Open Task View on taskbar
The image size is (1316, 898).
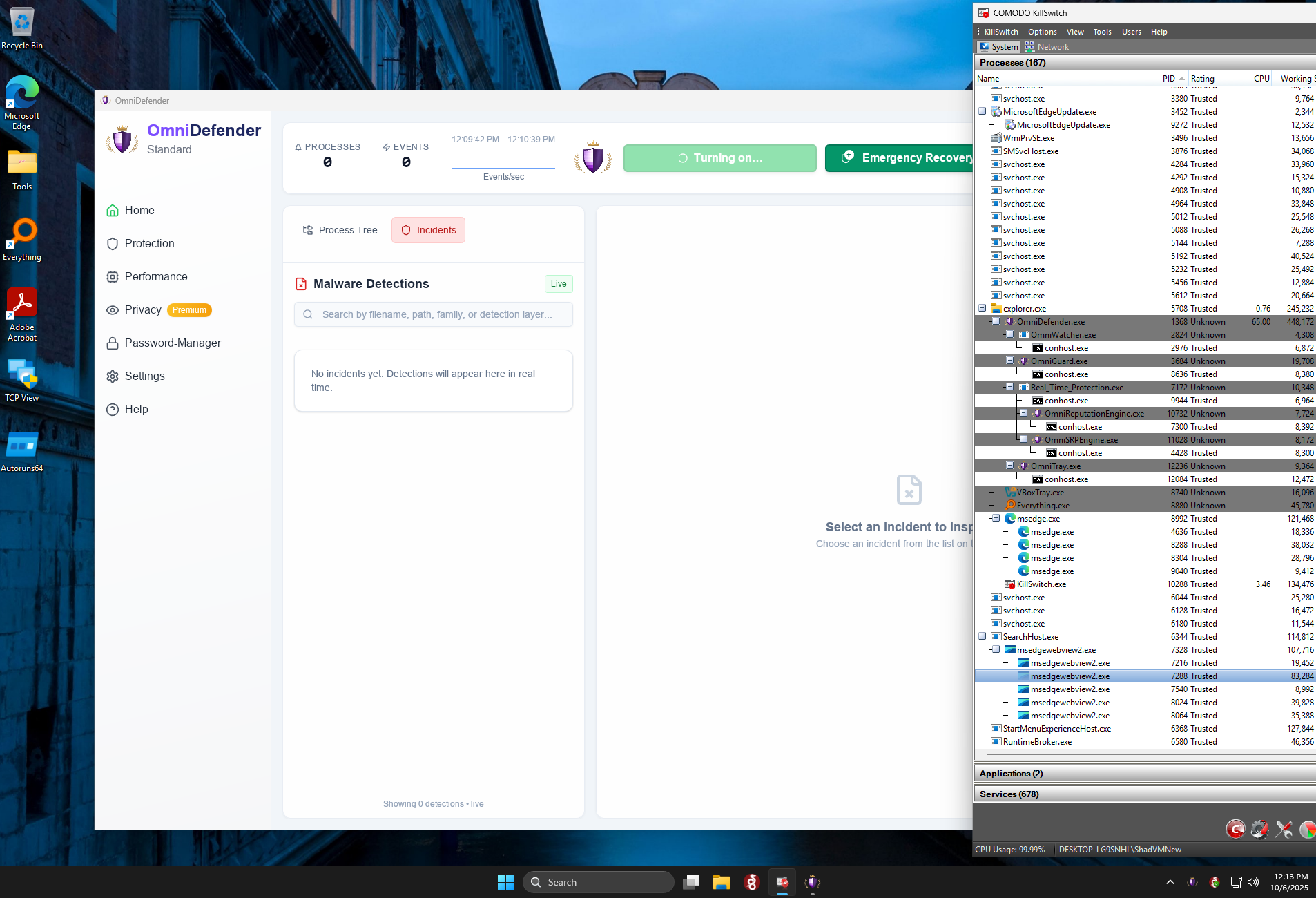tap(691, 882)
